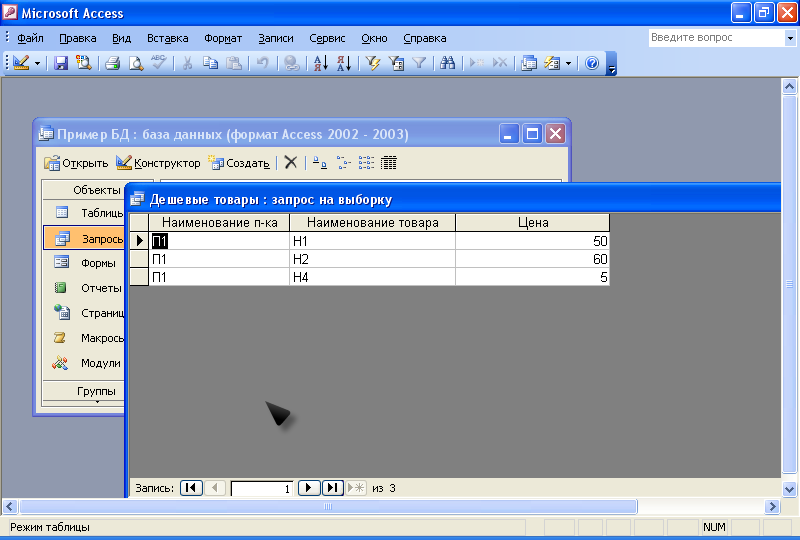Switch database window to large icons view
The height and width of the screenshot is (540, 800).
point(320,163)
